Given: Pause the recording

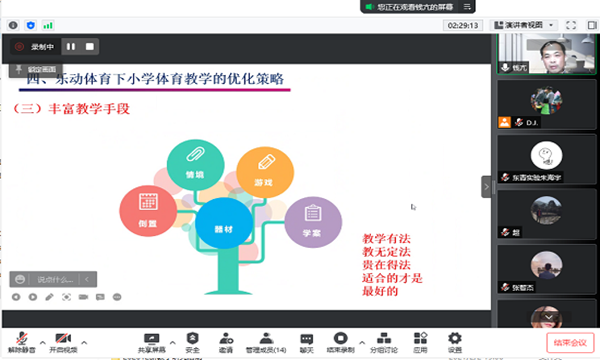Looking at the screenshot, I should pos(71,47).
